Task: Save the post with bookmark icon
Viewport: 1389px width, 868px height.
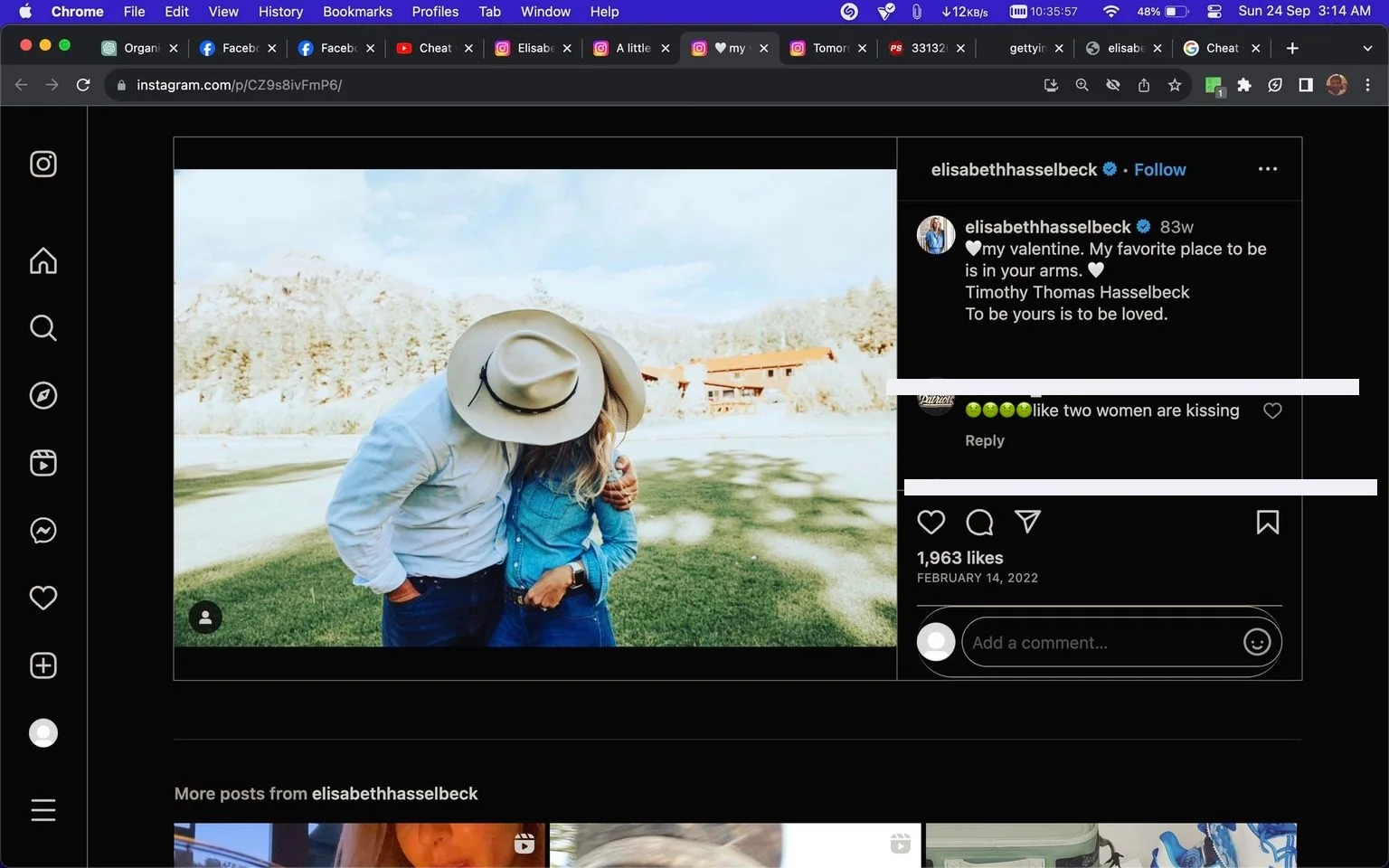Action: point(1268,522)
